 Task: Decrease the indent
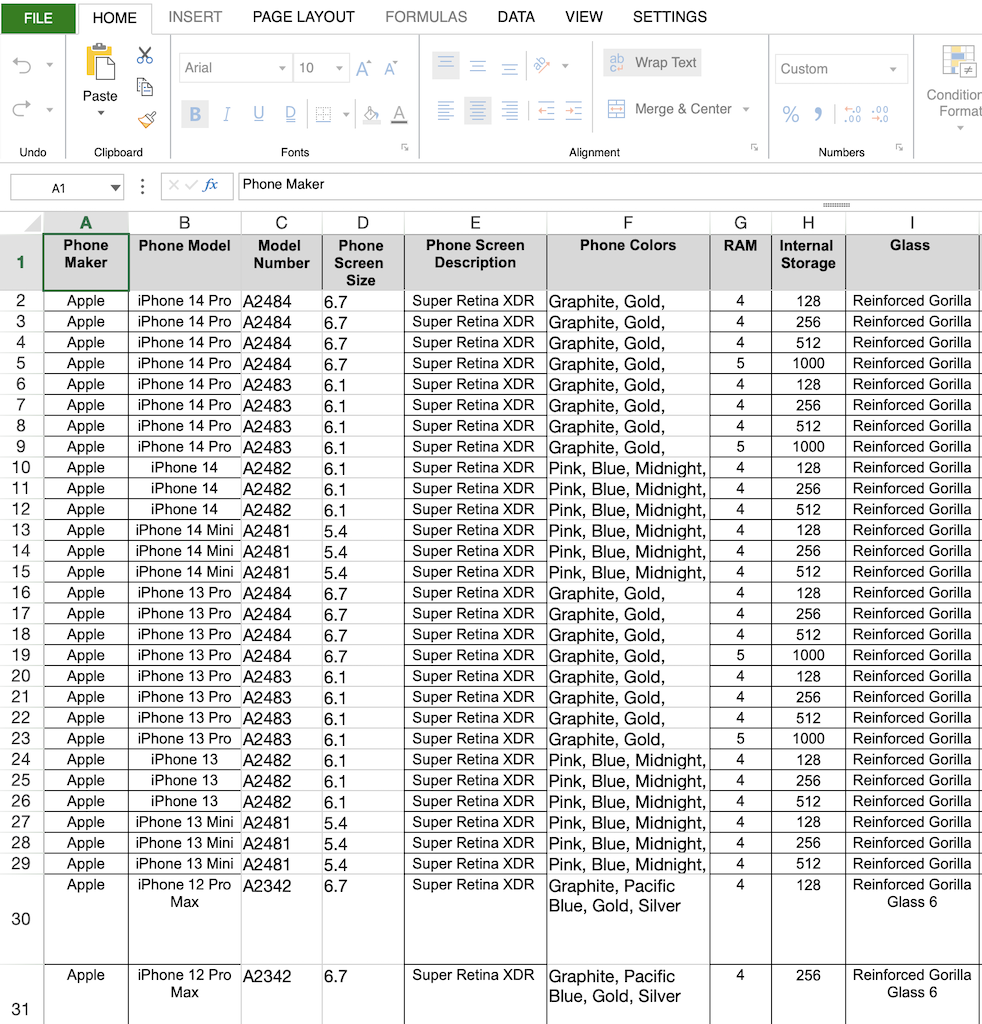pos(546,110)
